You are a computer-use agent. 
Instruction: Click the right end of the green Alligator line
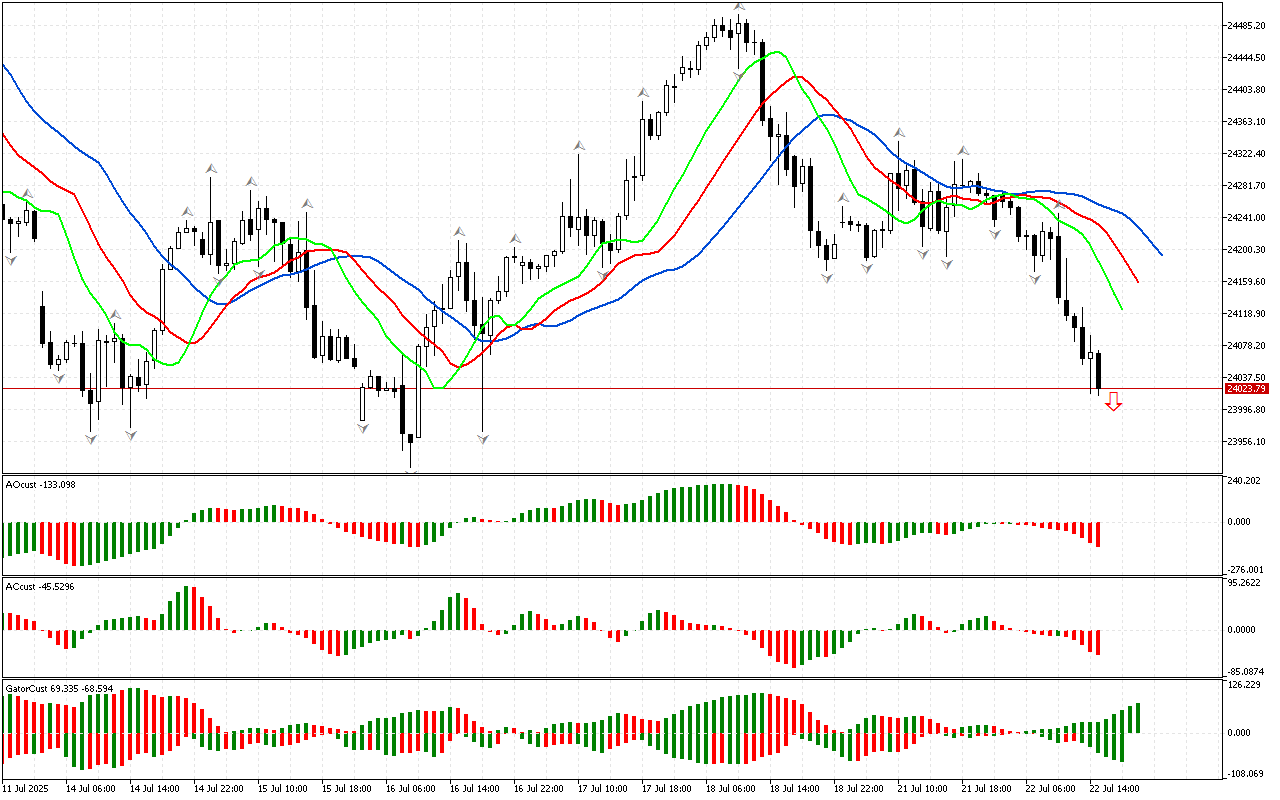tap(1122, 308)
